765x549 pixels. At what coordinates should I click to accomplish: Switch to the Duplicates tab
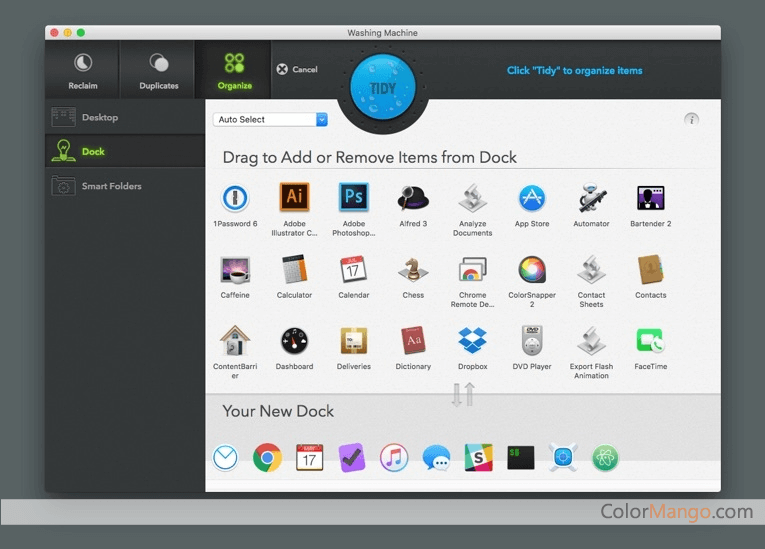click(x=158, y=70)
